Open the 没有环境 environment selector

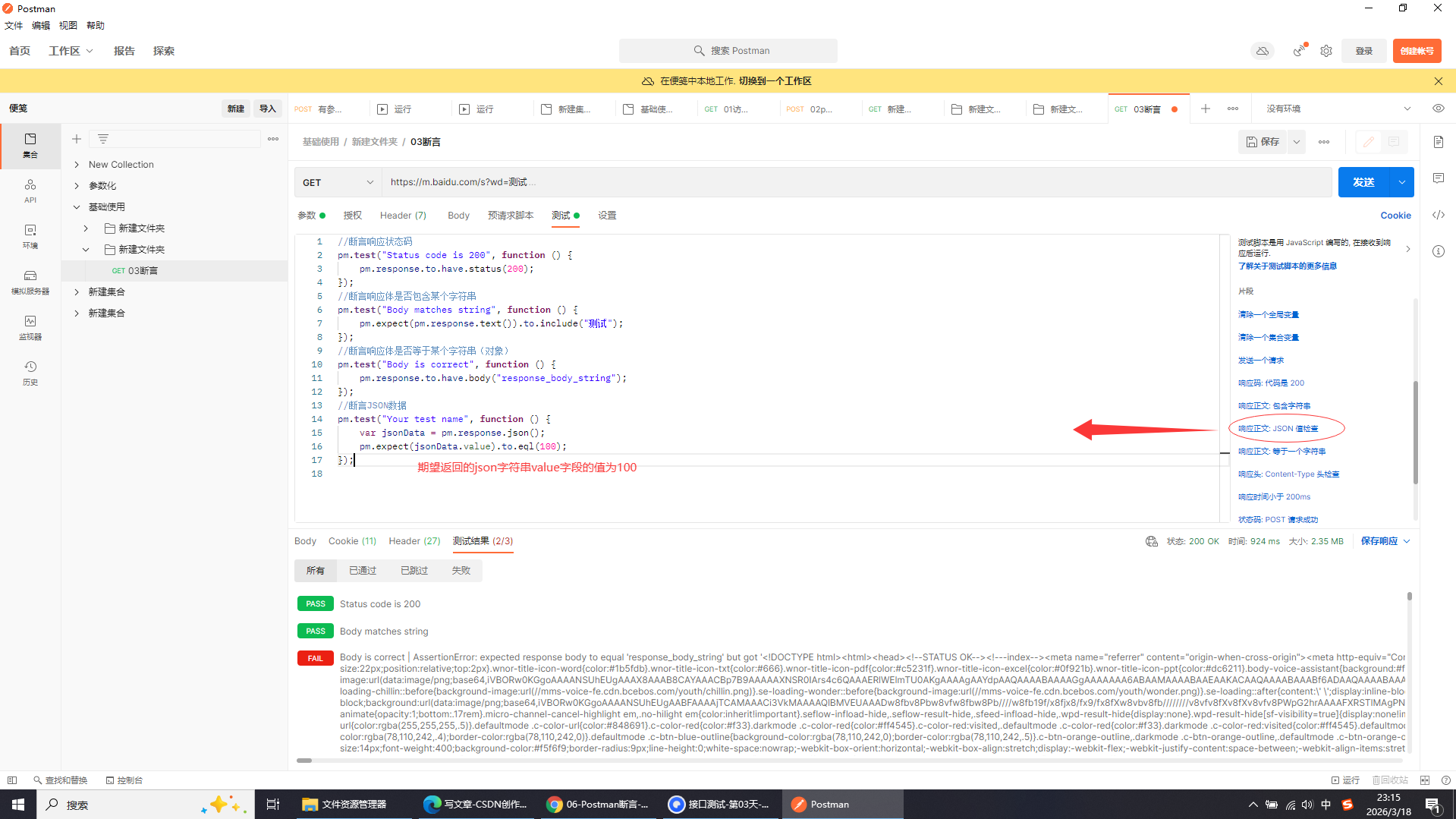(x=1338, y=109)
